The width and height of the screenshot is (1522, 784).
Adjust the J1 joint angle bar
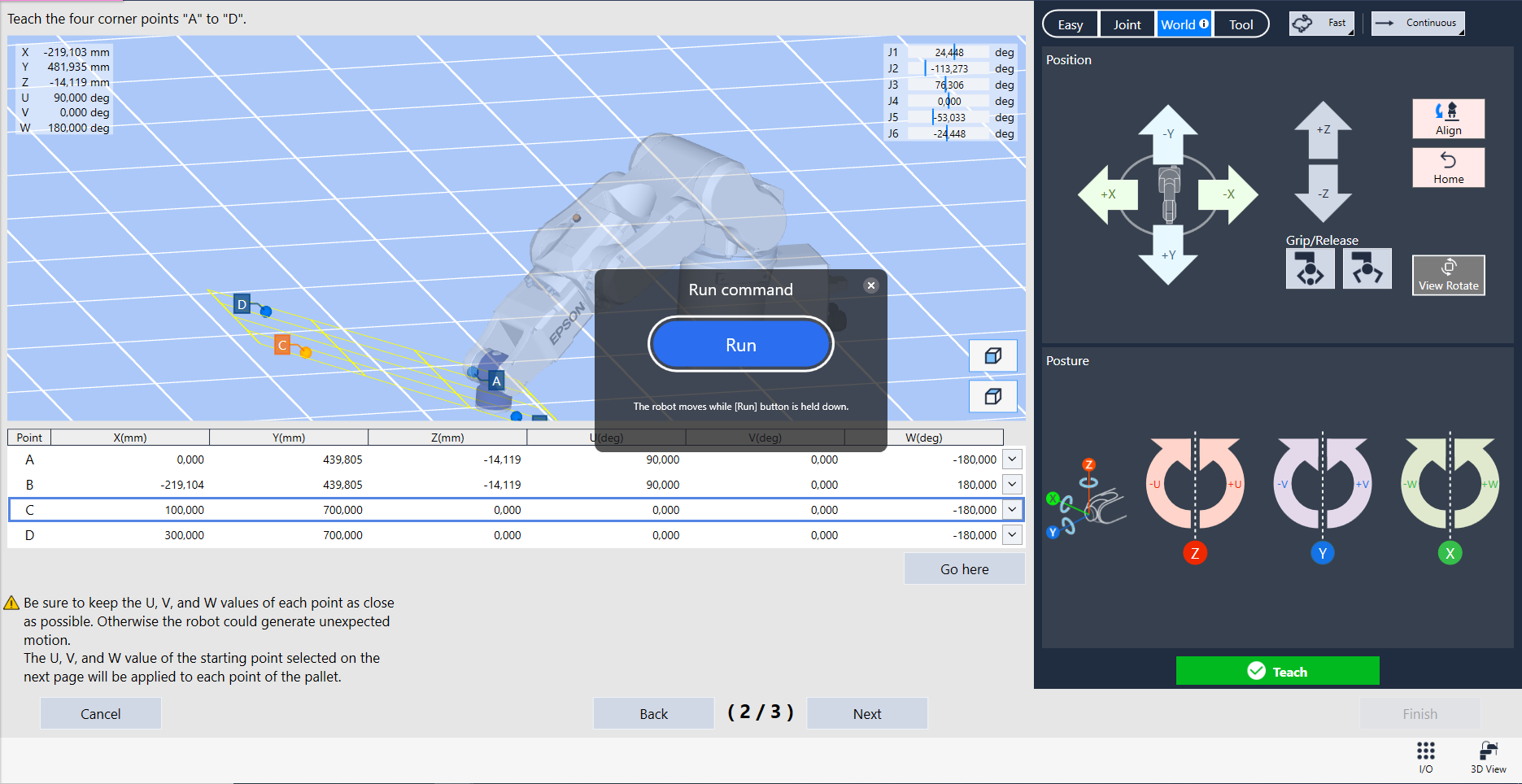[949, 52]
